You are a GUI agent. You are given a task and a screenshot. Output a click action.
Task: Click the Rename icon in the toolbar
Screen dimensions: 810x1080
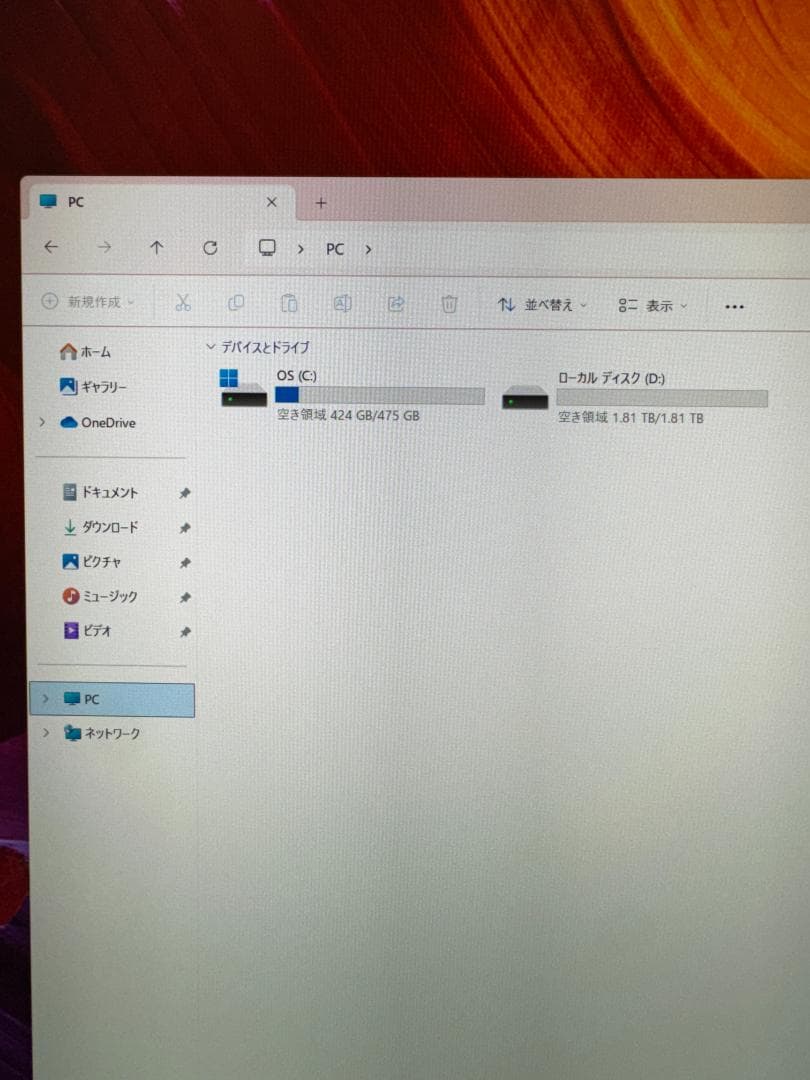[x=342, y=304]
